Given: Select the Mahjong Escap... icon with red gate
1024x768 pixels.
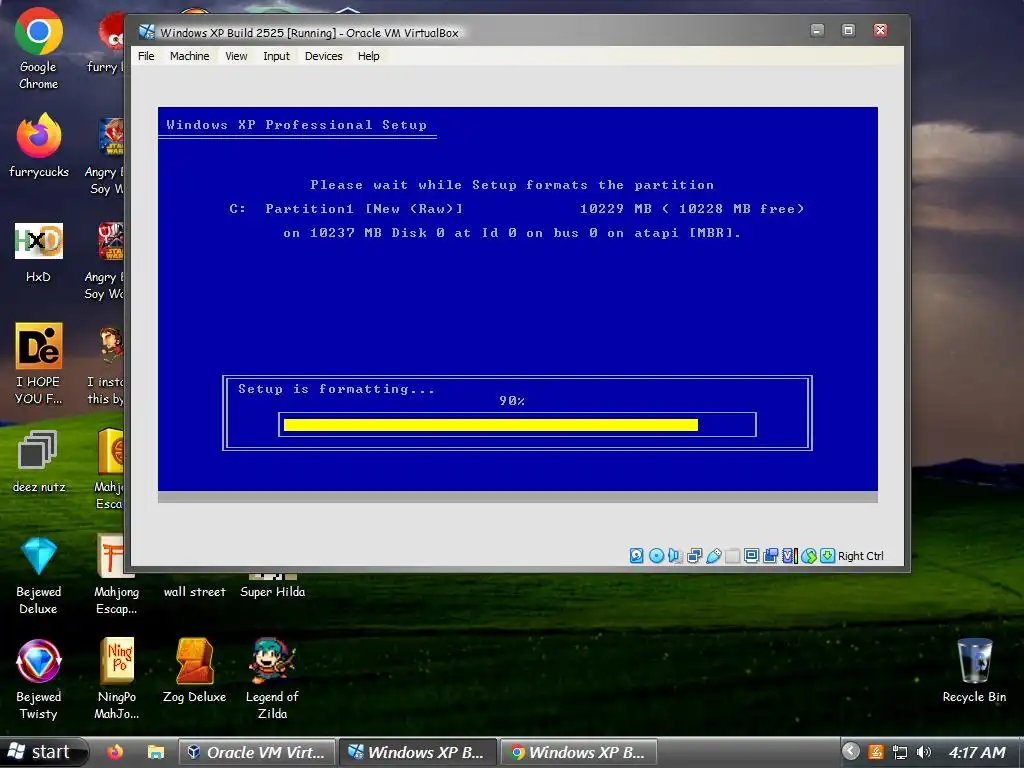Looking at the screenshot, I should pyautogui.click(x=117, y=575).
